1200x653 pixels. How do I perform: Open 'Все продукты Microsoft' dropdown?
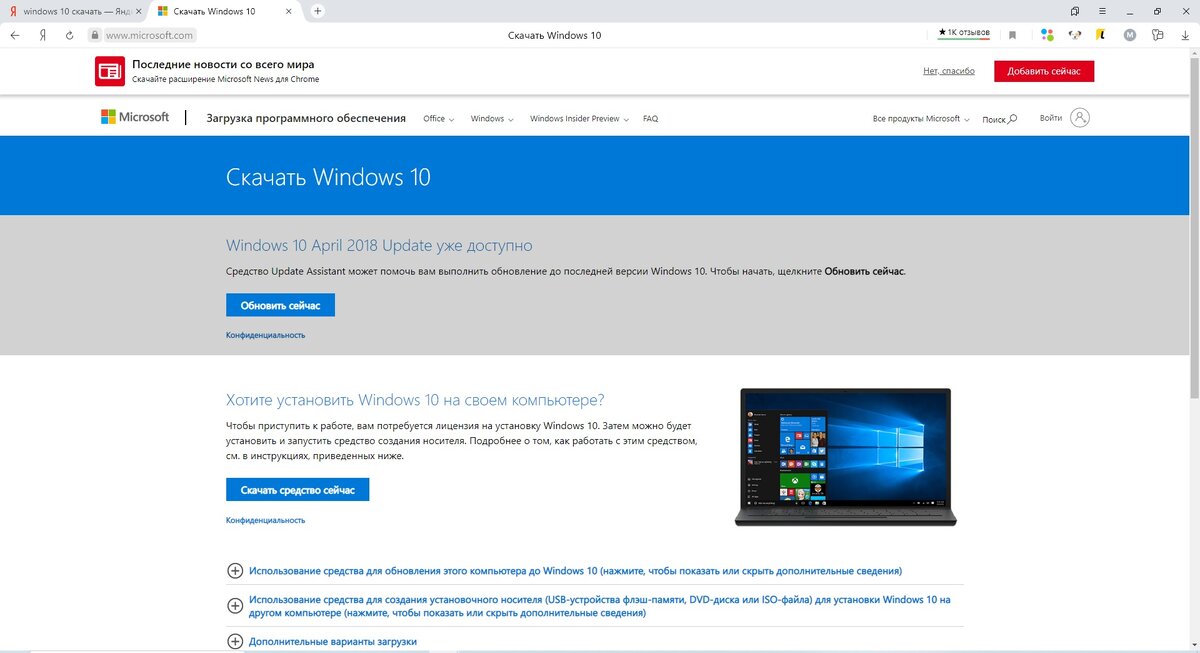[921, 118]
